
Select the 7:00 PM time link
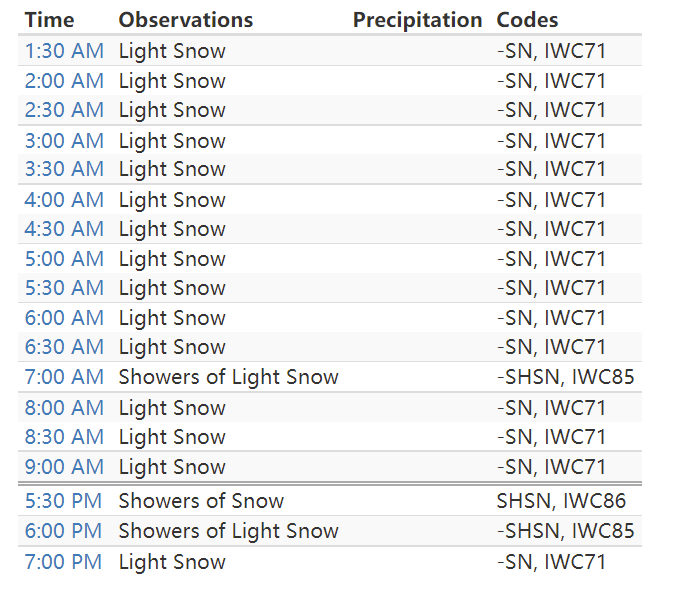63,562
